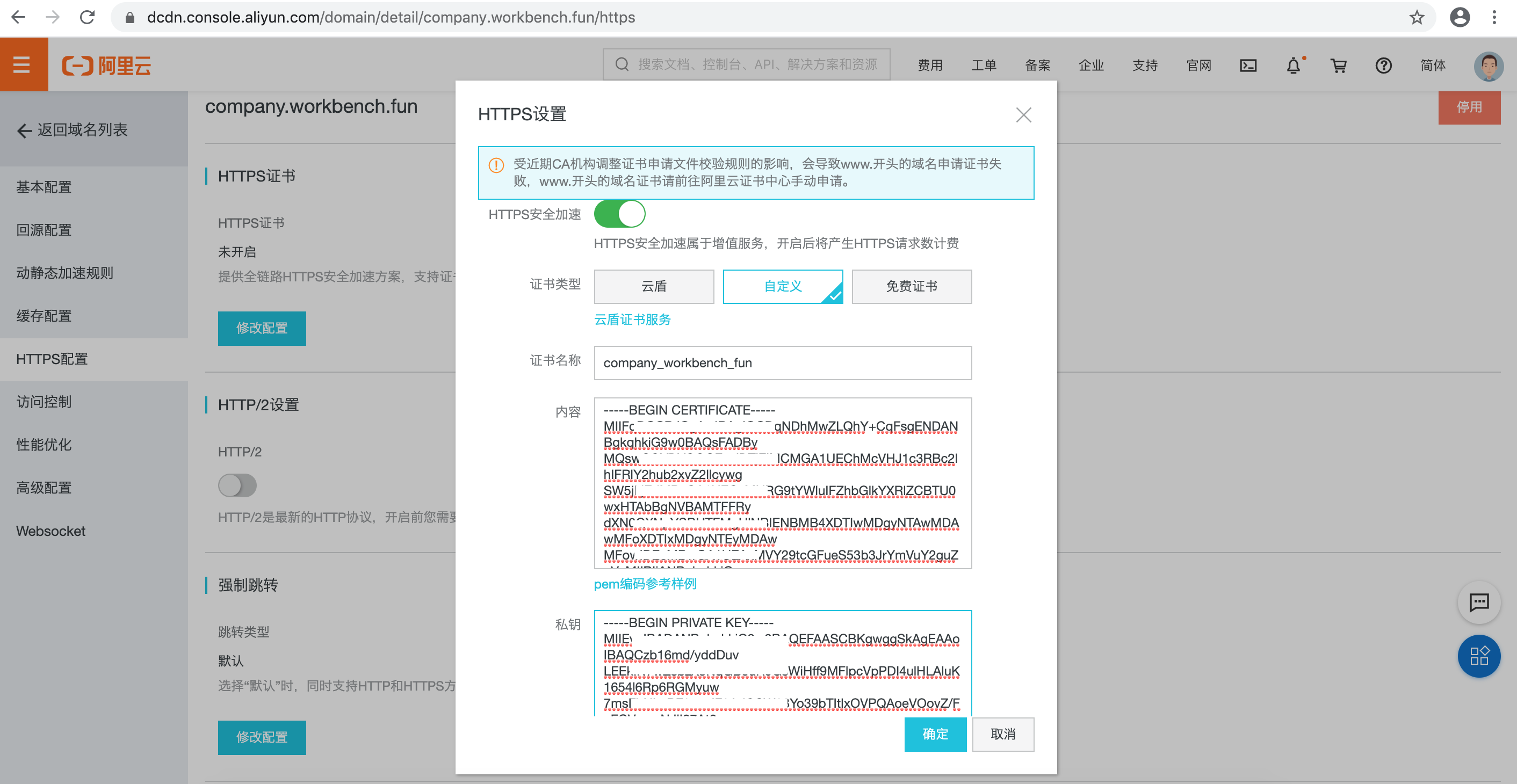Bookmark this page with the star

[x=1417, y=17]
